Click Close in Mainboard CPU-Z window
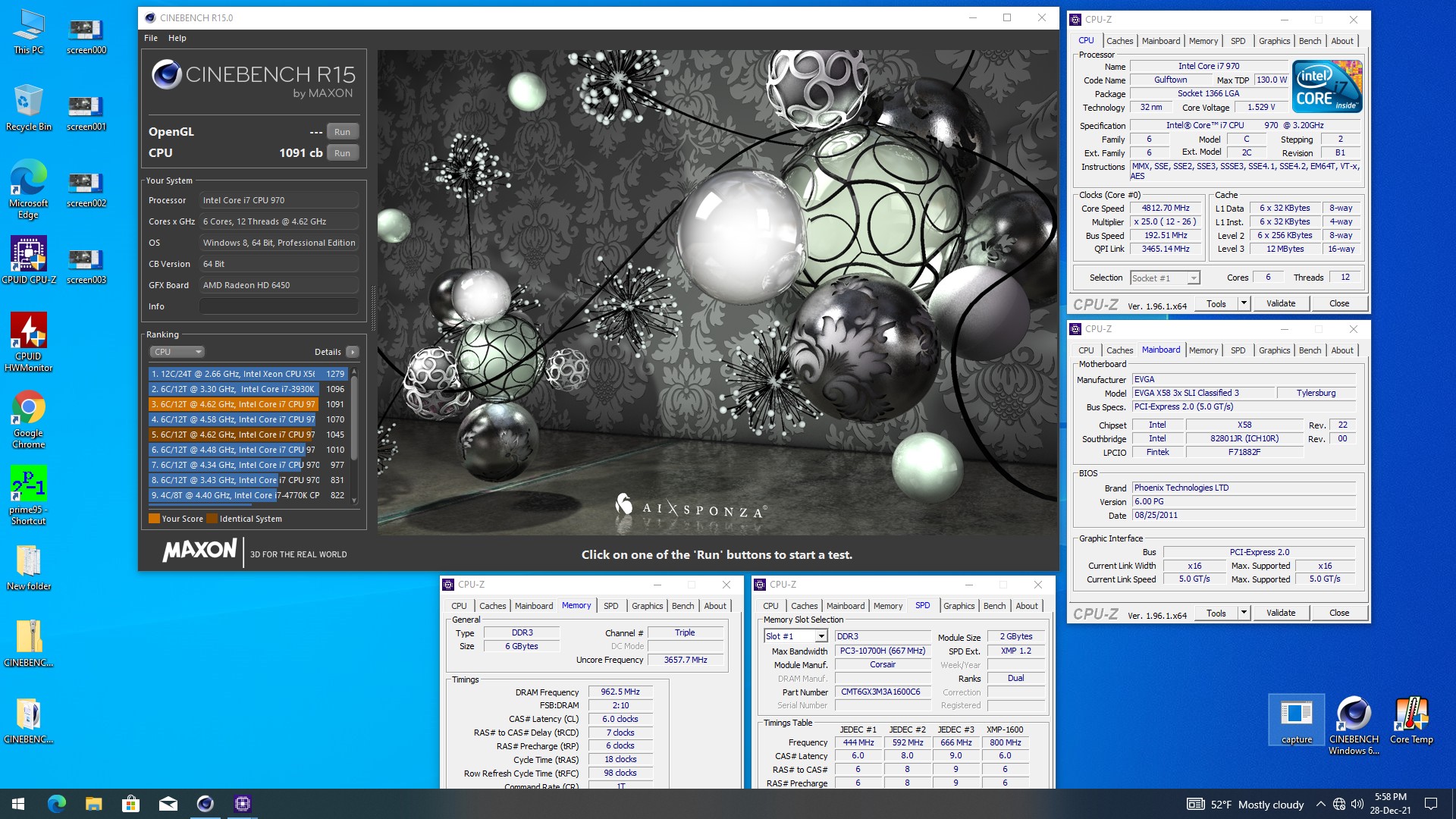Image resolution: width=1456 pixels, height=819 pixels. point(1339,613)
